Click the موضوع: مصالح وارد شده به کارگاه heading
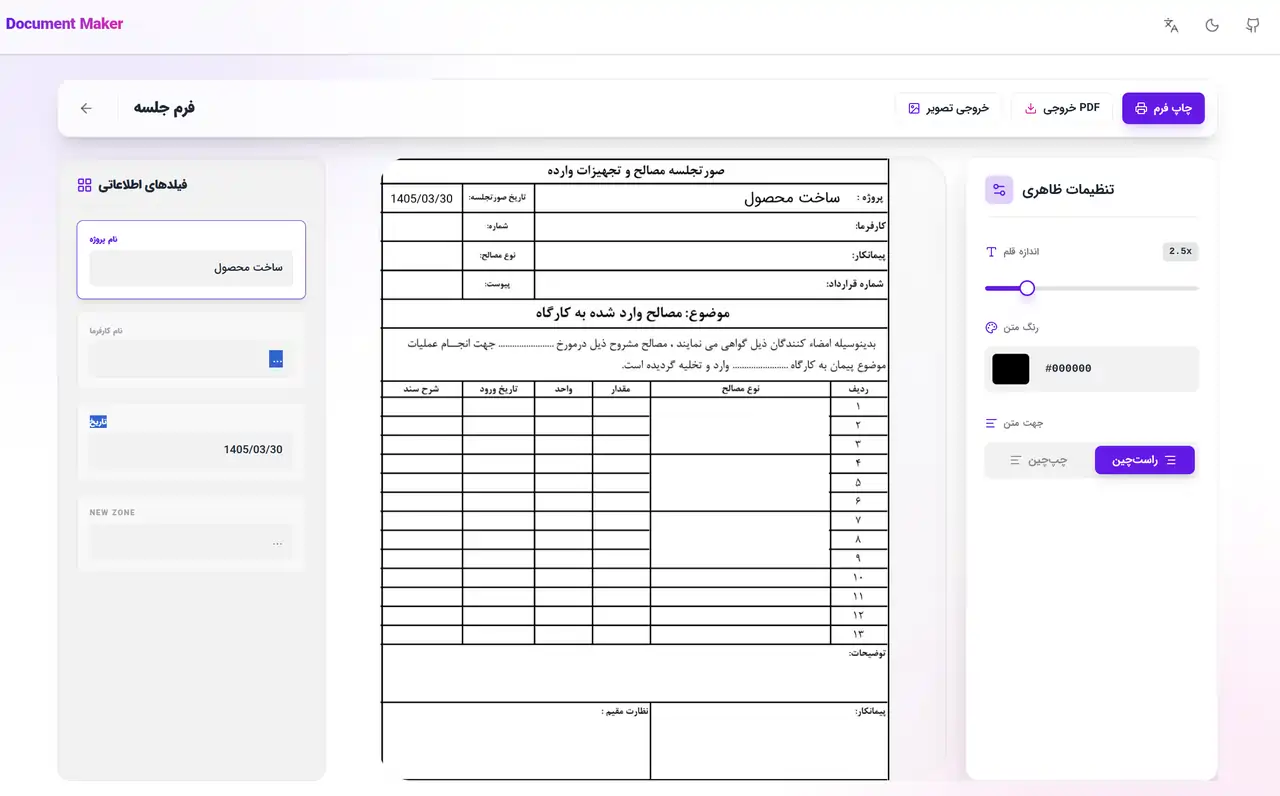Screen dimensions: 1280x796 point(635,313)
